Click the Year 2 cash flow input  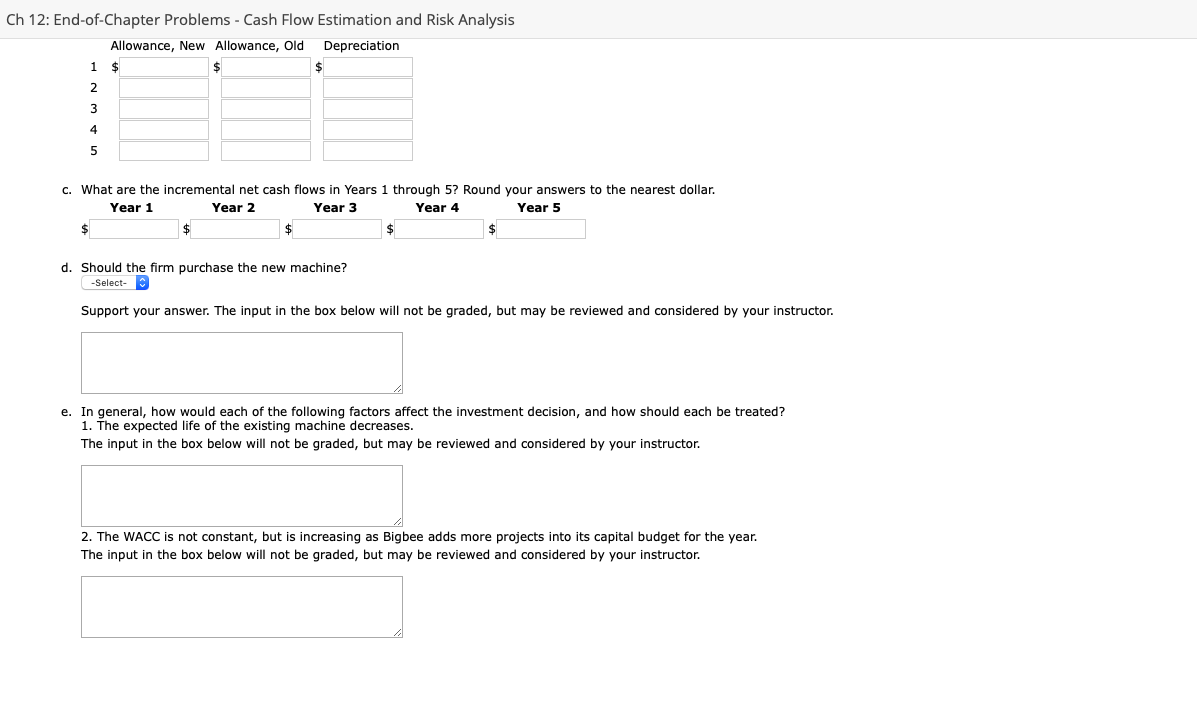[x=235, y=228]
